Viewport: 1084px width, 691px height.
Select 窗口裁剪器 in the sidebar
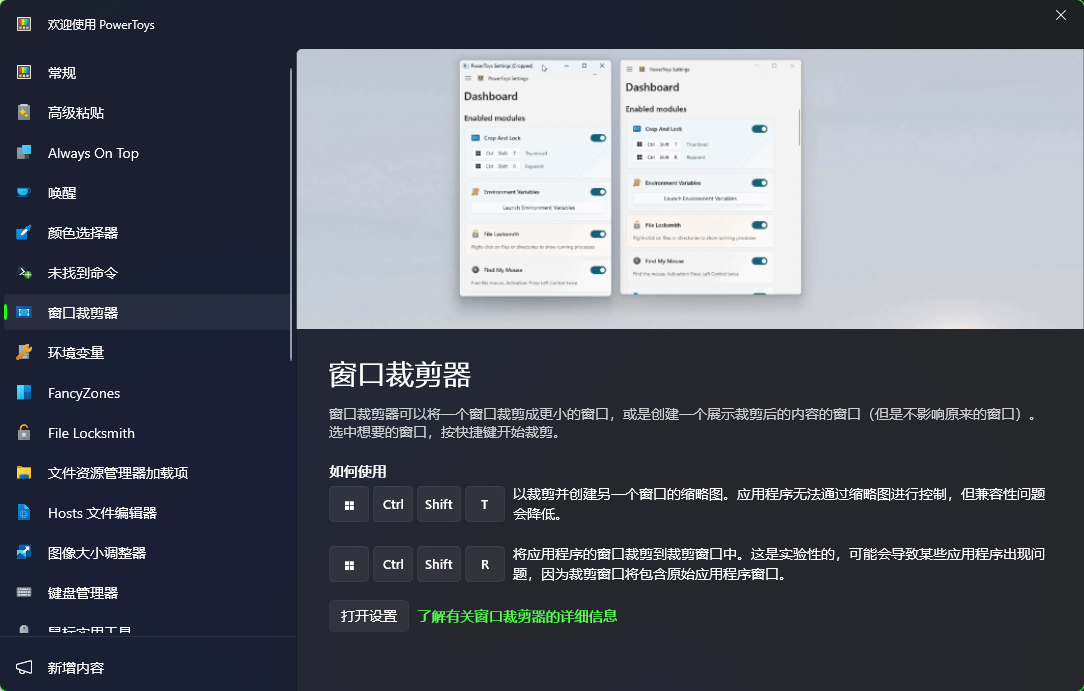click(147, 313)
